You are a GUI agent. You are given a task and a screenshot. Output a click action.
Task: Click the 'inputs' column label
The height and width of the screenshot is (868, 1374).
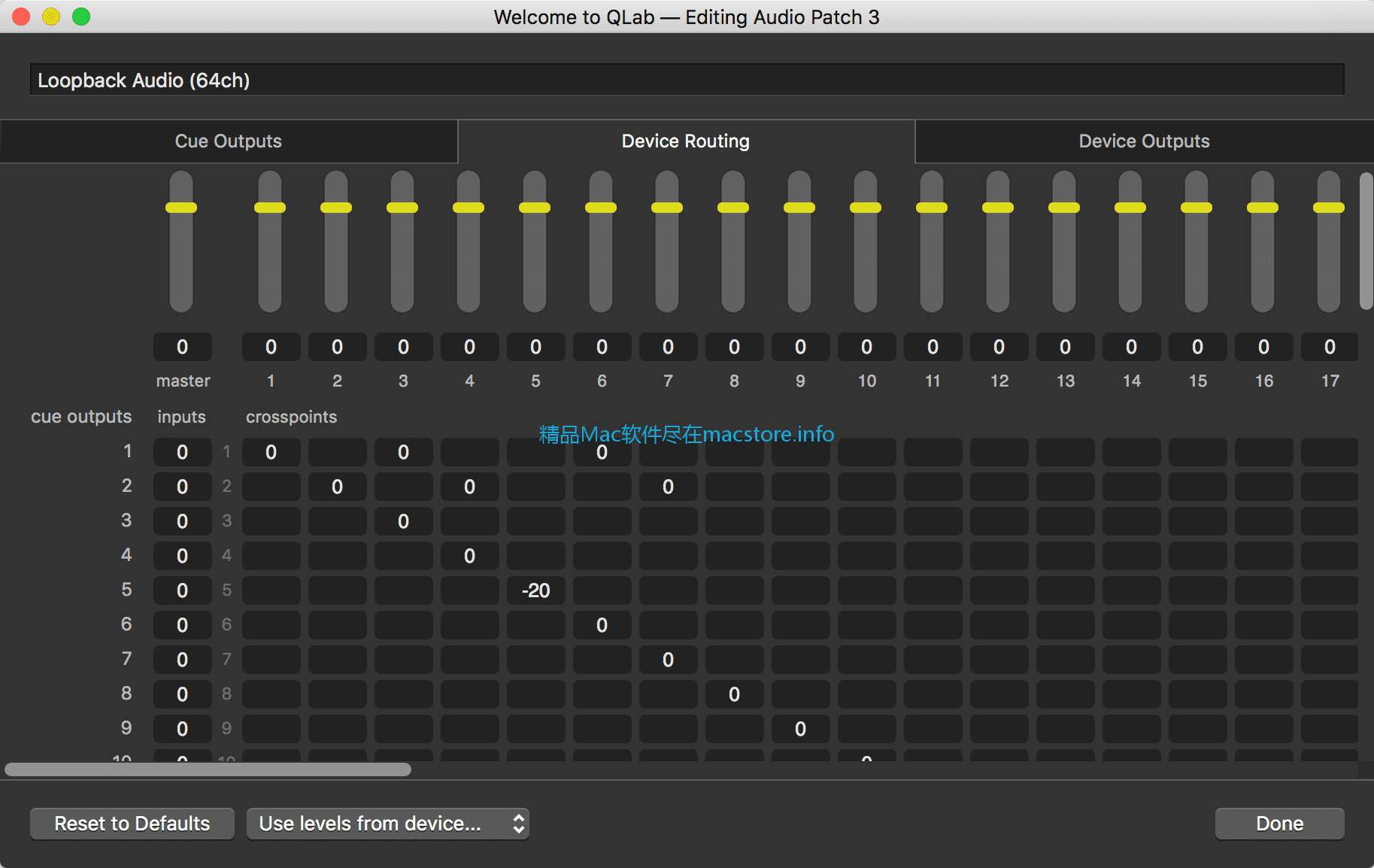[181, 417]
